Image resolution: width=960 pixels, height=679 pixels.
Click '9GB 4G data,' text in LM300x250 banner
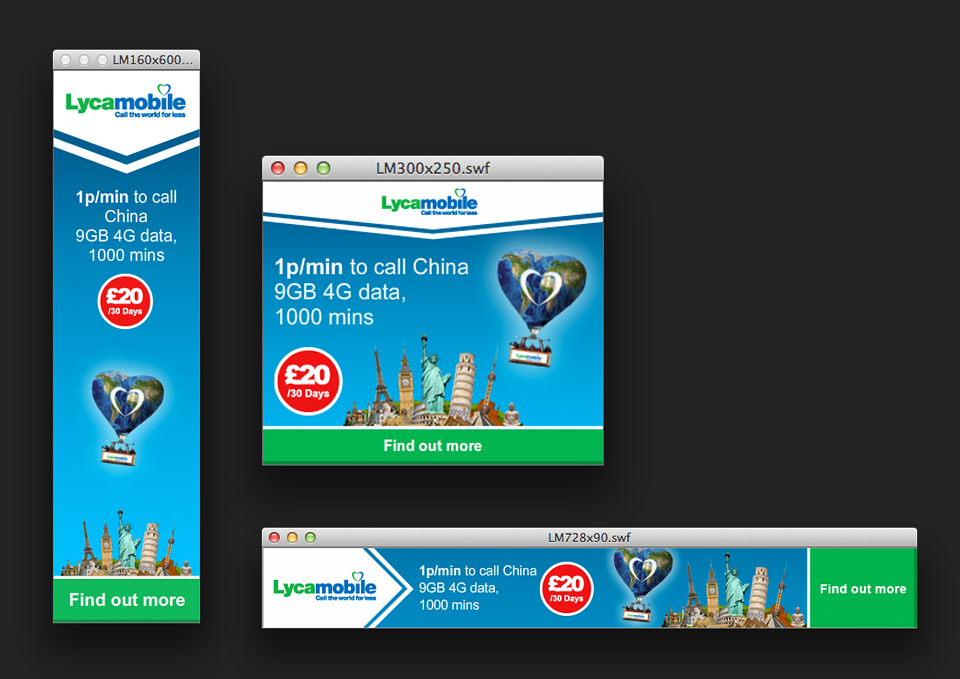pos(340,292)
